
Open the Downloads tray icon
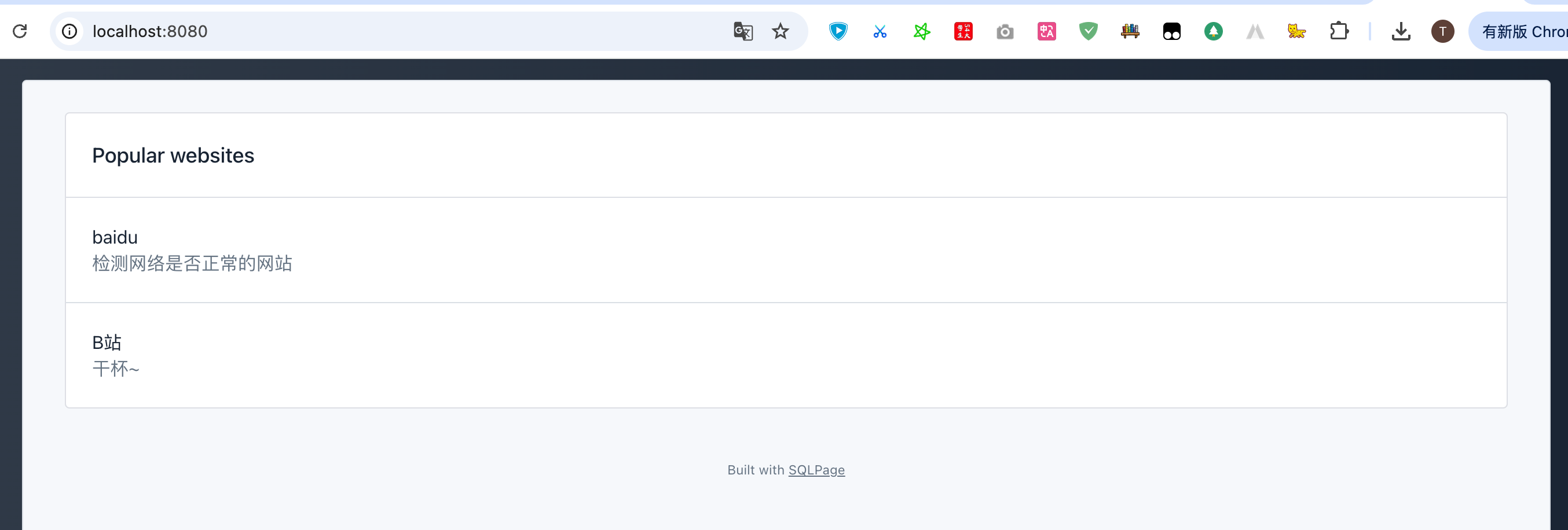click(x=1401, y=31)
